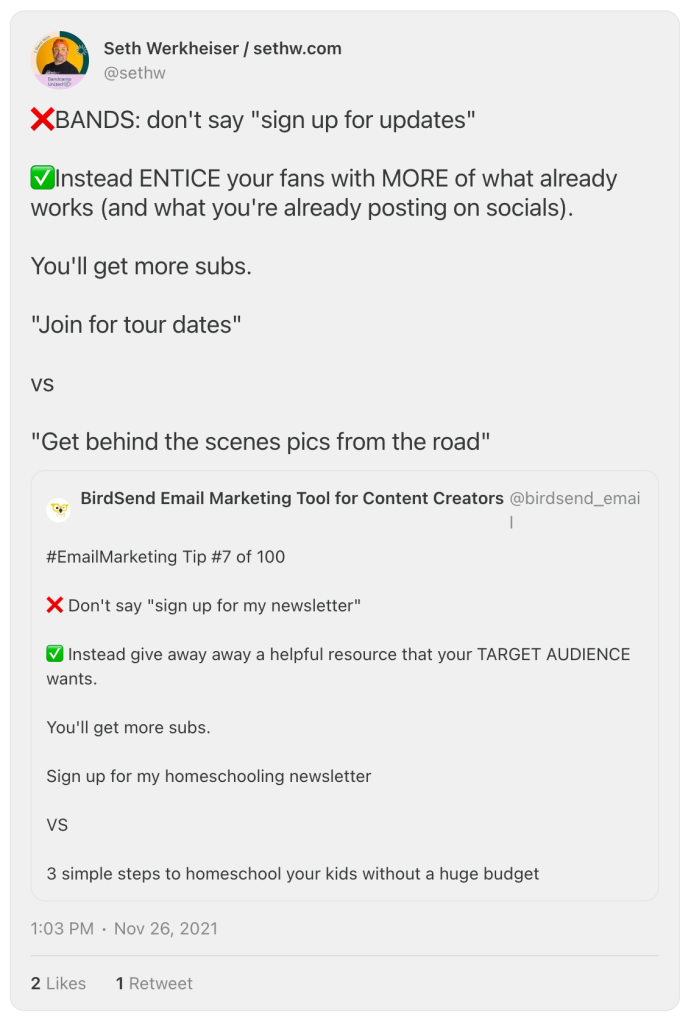View the 2 Likes count
This screenshot has height=1024, width=691.
(x=58, y=984)
